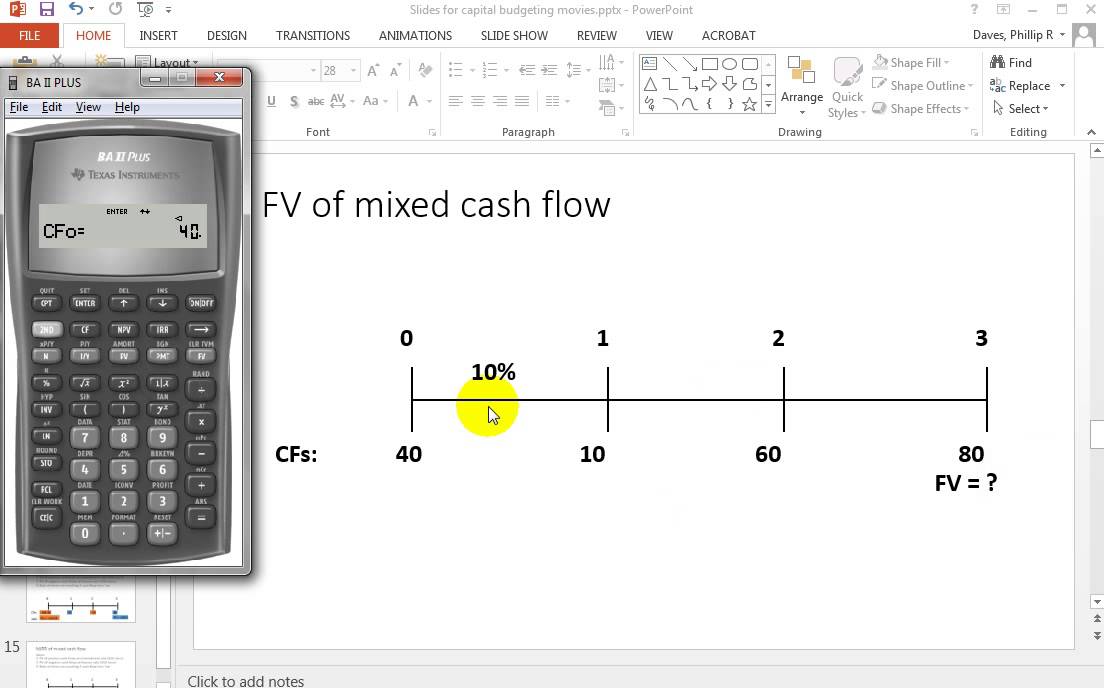This screenshot has height=688, width=1104.
Task: Tap the calculator multiply key
Action: click(x=201, y=422)
